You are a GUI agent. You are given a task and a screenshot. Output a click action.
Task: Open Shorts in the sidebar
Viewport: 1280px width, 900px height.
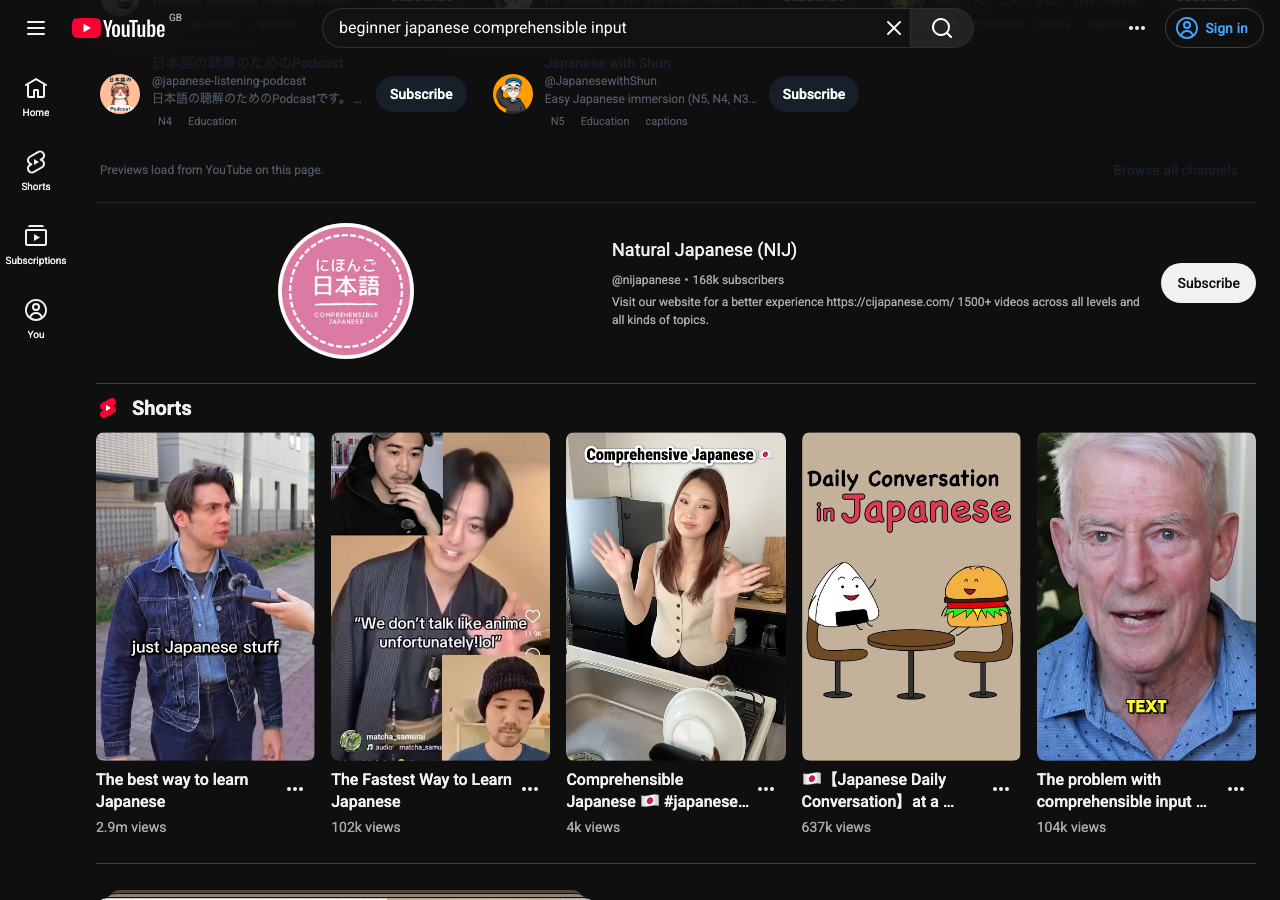point(36,171)
